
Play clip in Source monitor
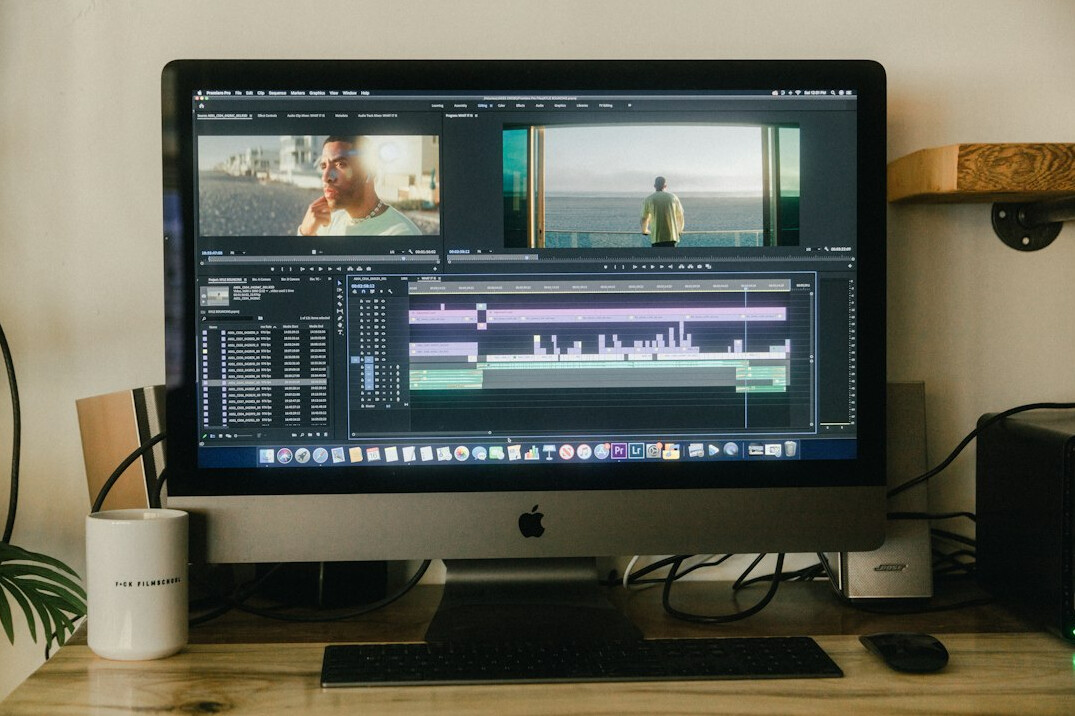coord(320,269)
